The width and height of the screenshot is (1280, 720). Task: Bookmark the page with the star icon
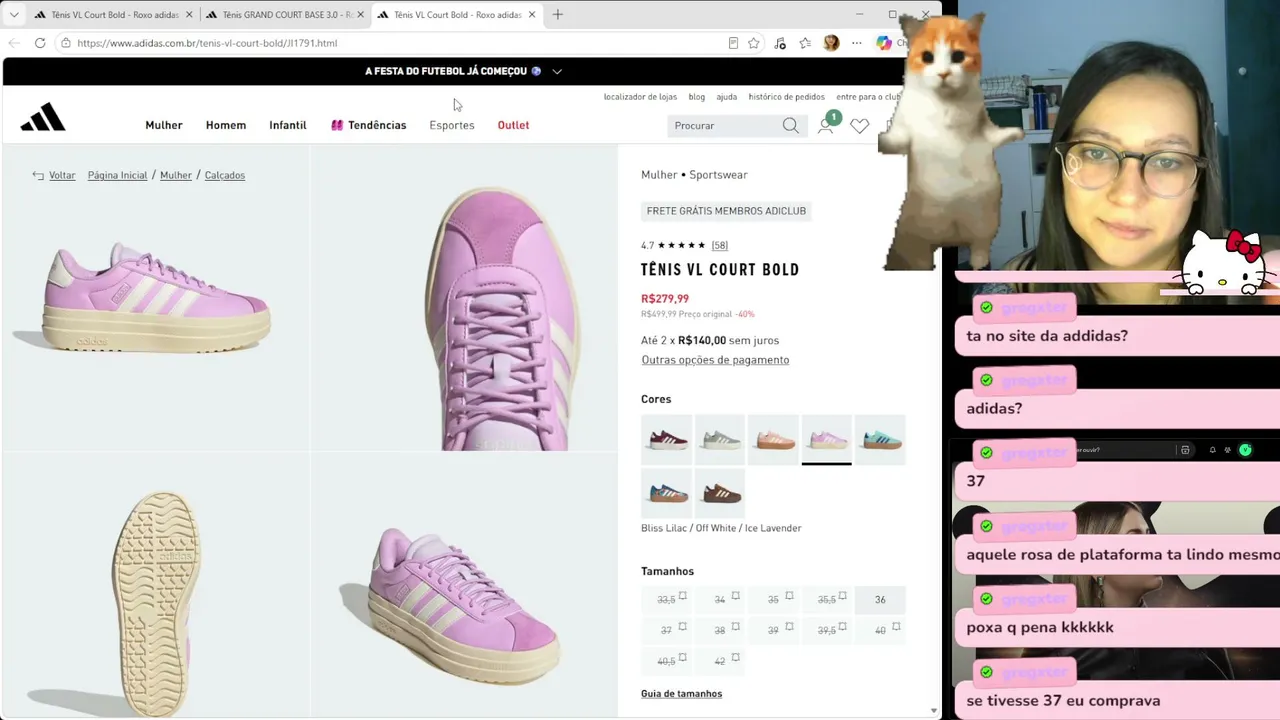point(754,43)
